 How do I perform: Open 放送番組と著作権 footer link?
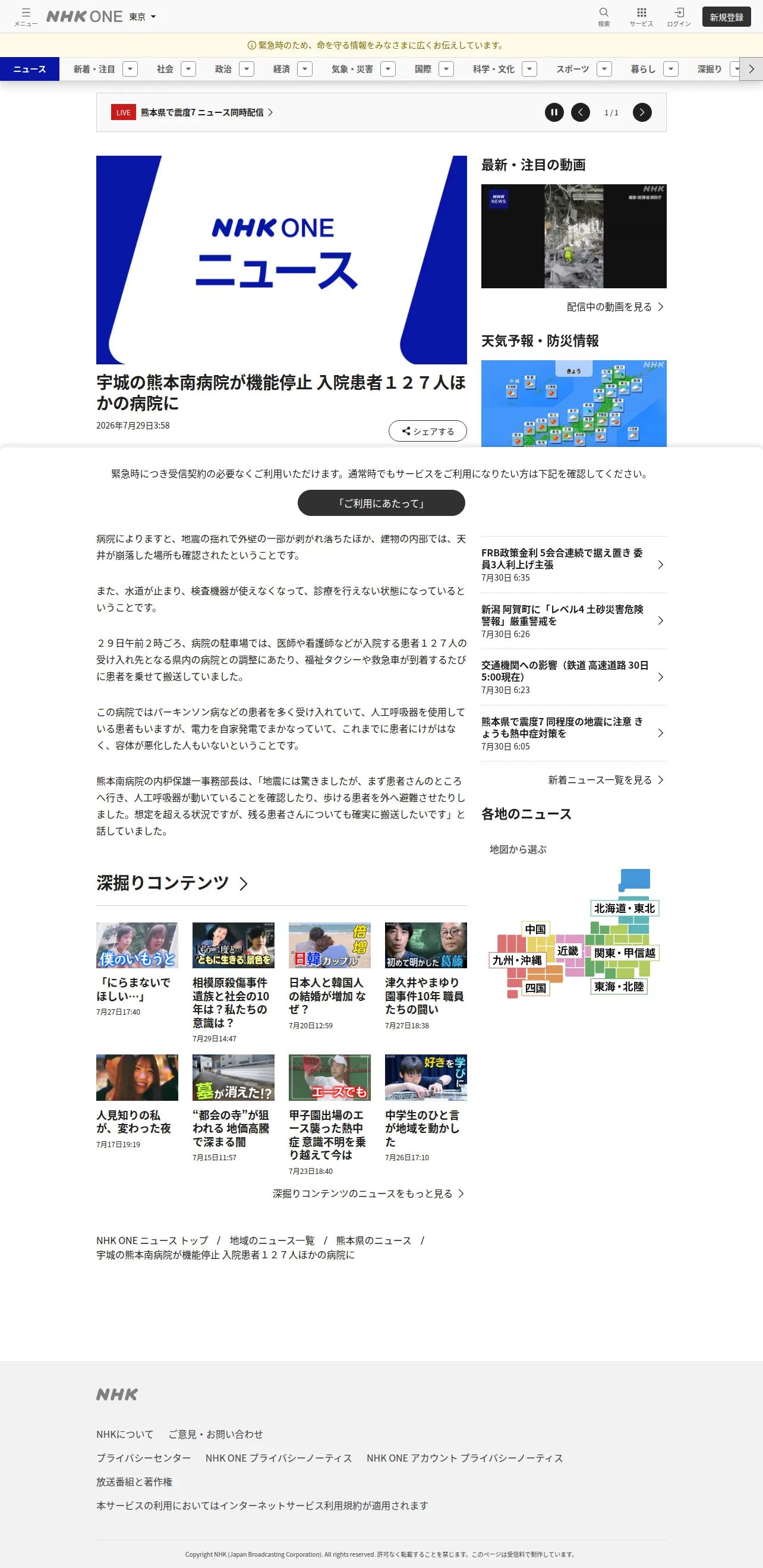click(x=134, y=1482)
